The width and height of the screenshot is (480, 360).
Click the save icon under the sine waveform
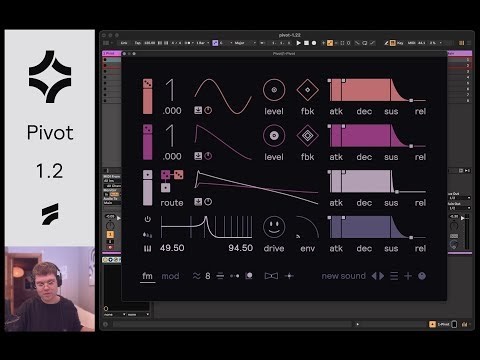(198, 110)
